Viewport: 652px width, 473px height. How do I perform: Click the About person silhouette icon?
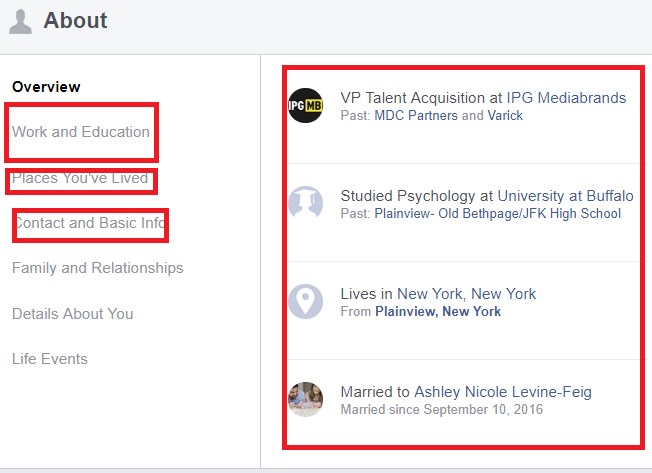click(x=21, y=20)
